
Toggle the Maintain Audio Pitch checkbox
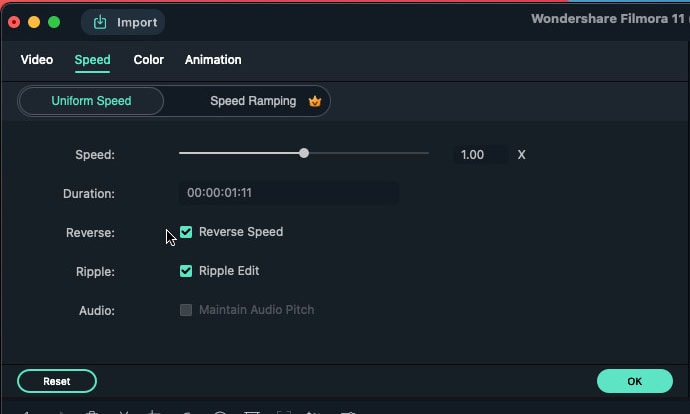[x=186, y=310]
